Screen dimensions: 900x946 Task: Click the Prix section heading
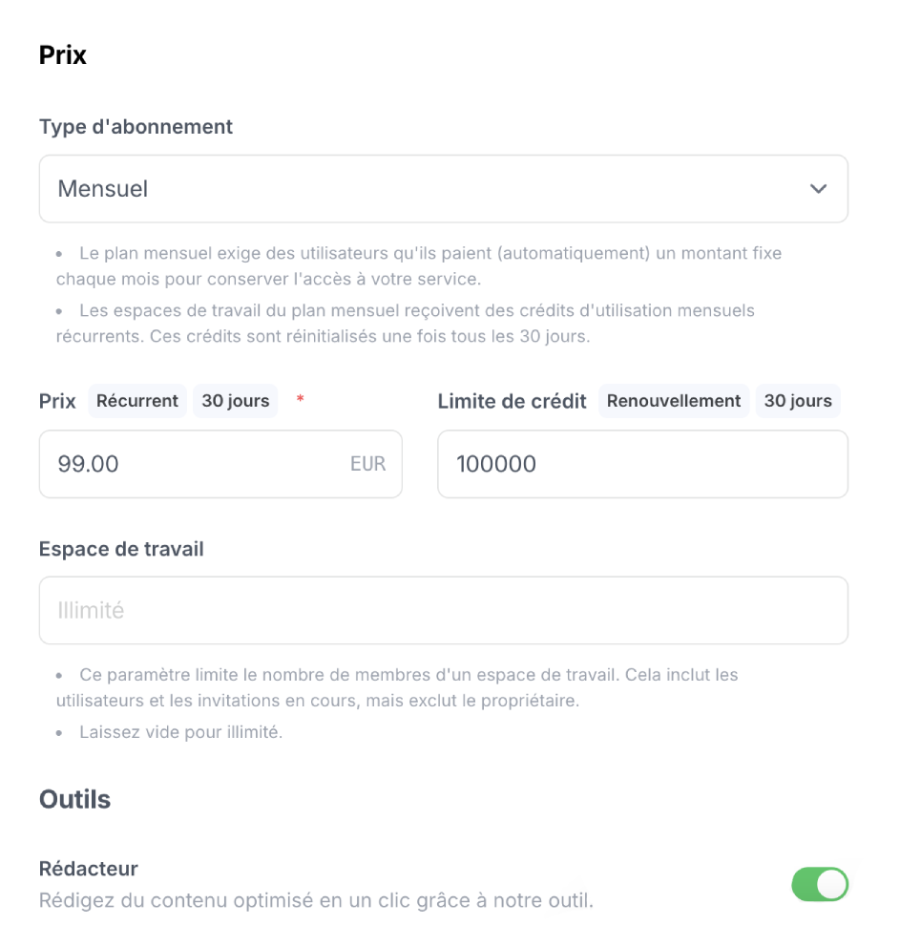tap(63, 56)
